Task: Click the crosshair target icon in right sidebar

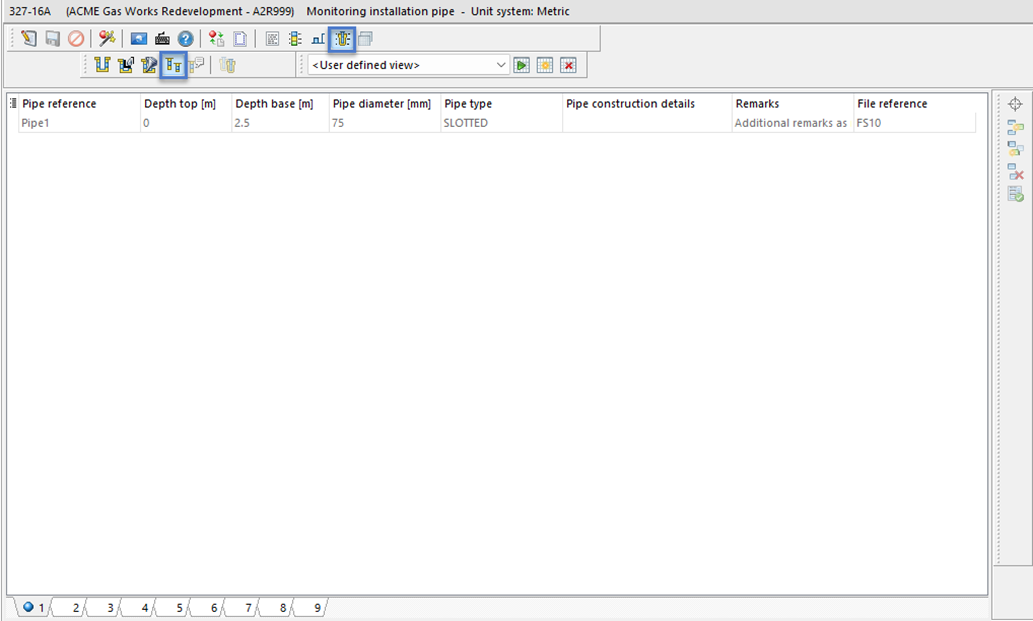Action: tap(1015, 104)
